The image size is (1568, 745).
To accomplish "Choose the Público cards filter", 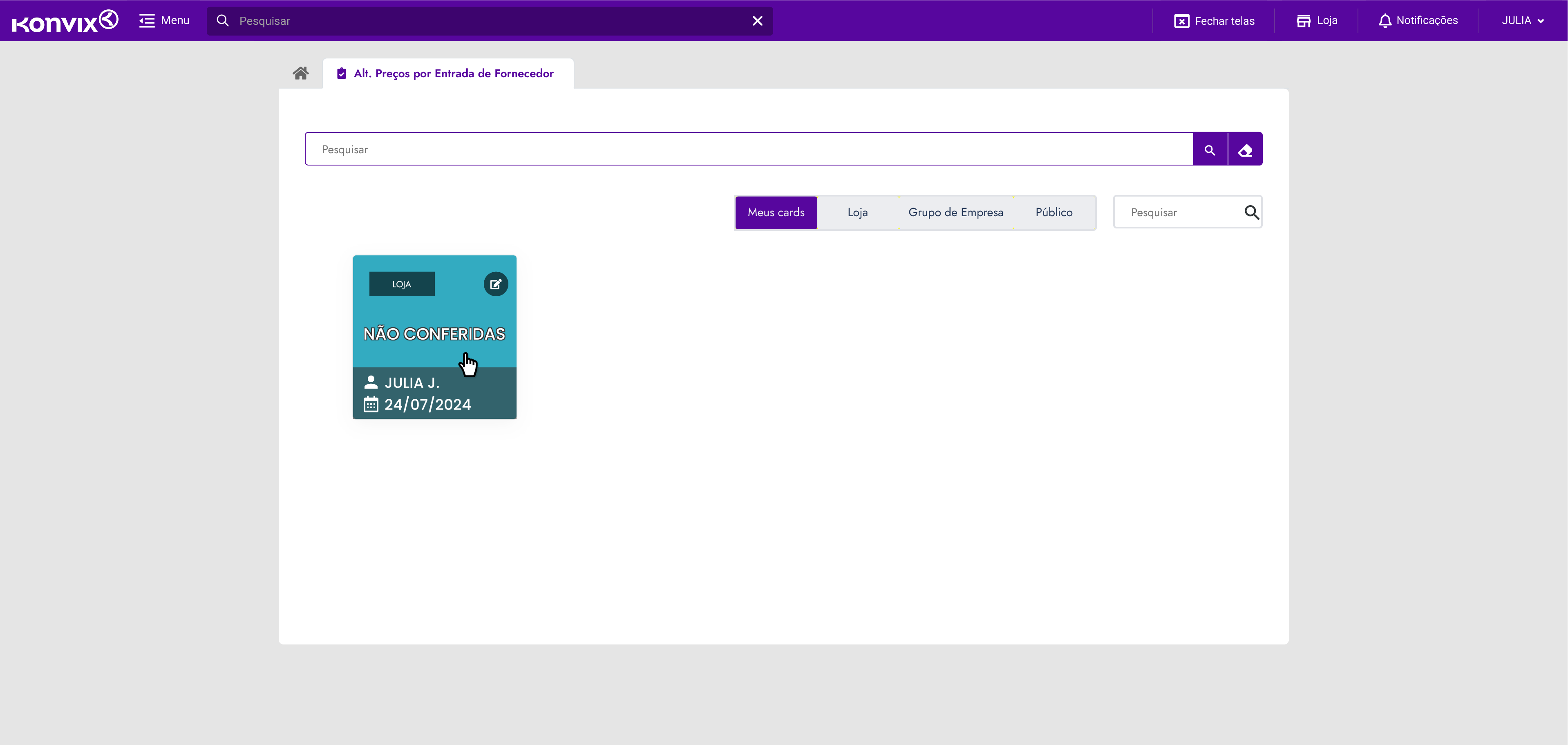I will click(x=1054, y=213).
